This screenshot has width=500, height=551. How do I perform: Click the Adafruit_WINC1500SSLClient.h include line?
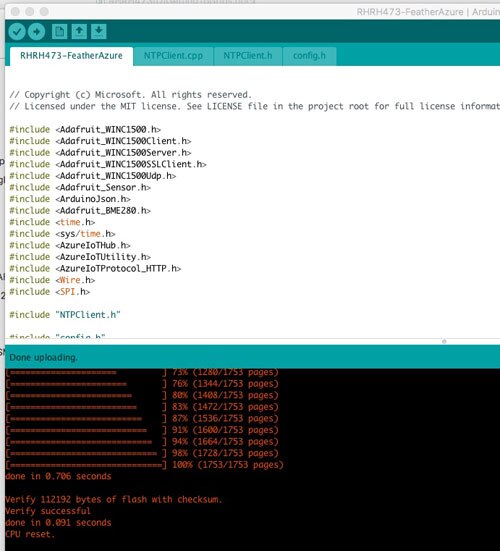click(x=108, y=164)
